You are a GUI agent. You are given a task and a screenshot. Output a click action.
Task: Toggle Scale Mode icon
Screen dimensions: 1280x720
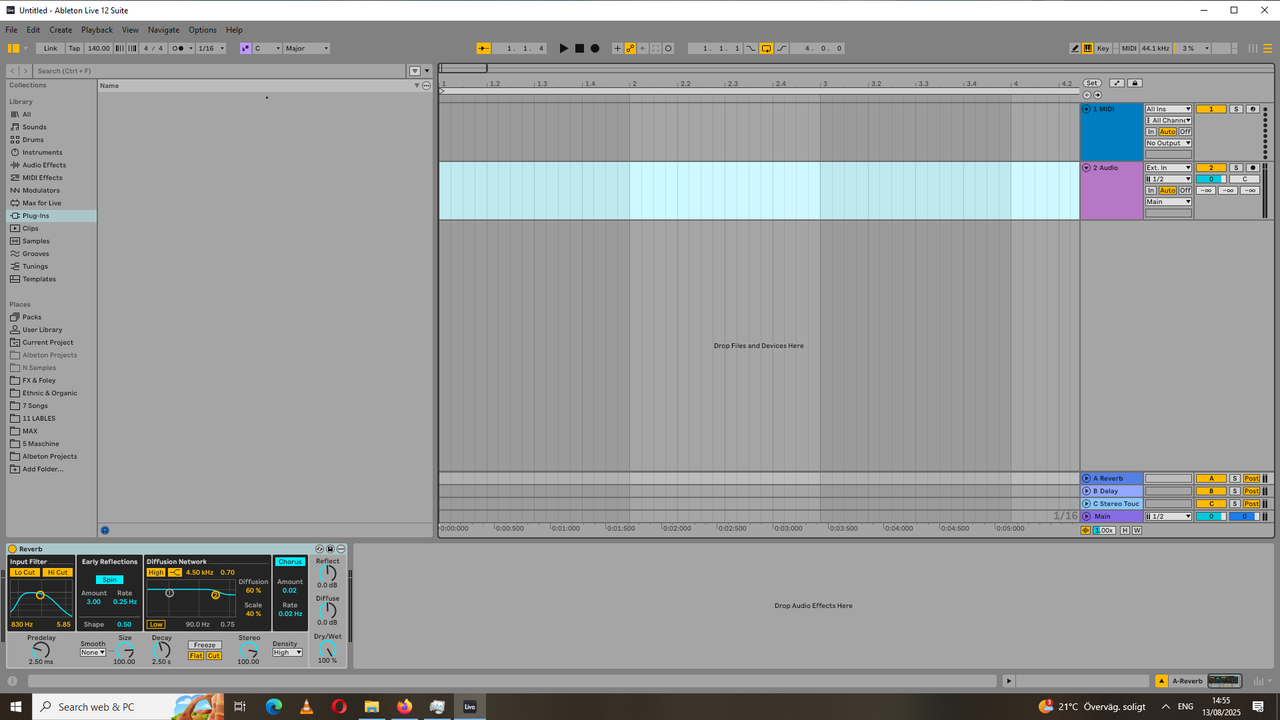pos(246,48)
